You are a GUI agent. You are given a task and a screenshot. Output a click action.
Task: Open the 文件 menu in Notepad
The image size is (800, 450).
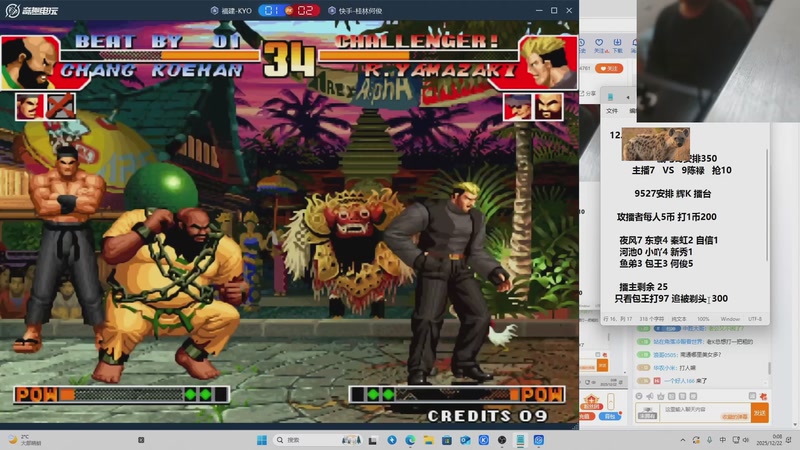tap(612, 111)
